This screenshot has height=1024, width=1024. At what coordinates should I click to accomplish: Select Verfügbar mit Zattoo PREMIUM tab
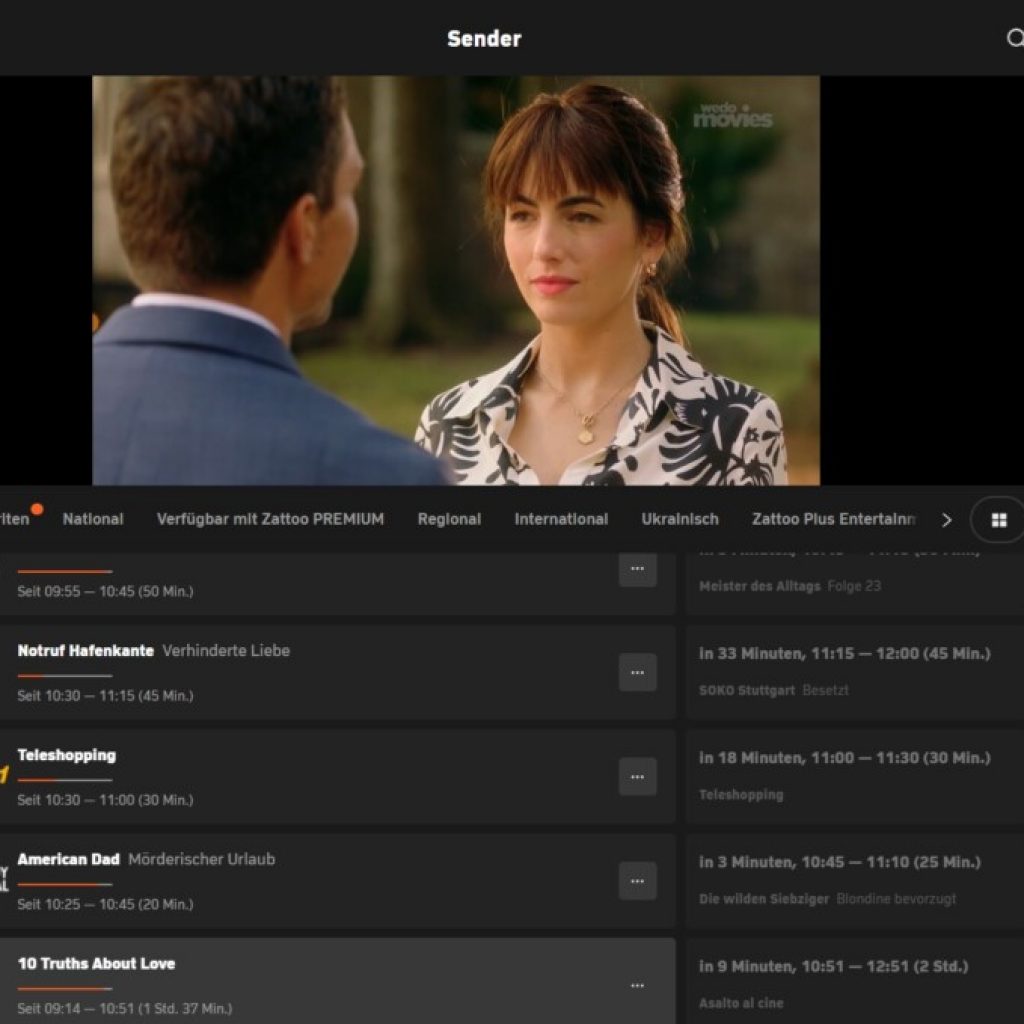click(270, 519)
